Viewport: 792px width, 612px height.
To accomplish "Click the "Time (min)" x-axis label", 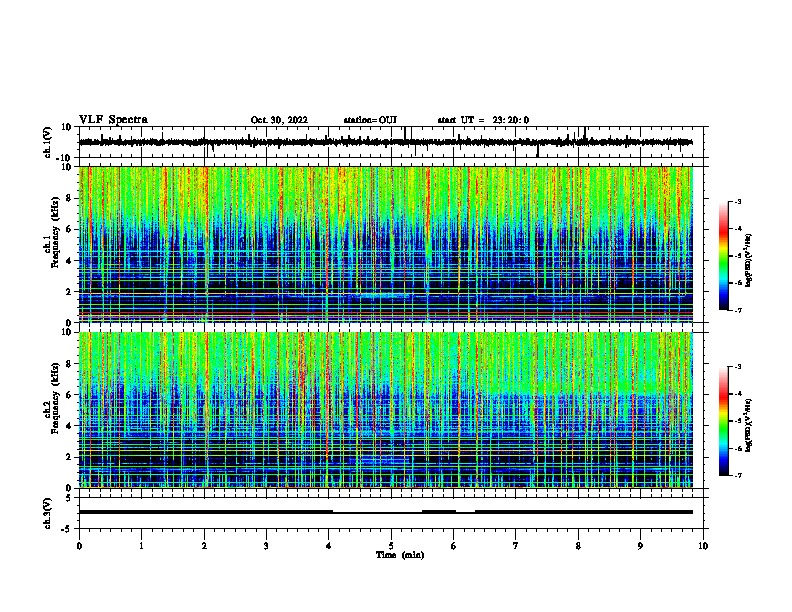I will coord(400,555).
